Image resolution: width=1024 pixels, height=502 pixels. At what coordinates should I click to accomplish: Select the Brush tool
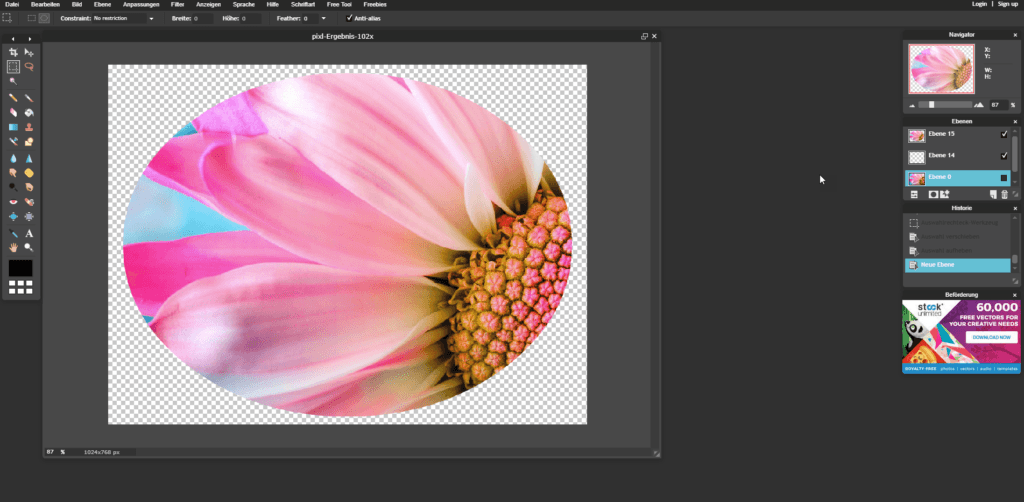(29, 98)
